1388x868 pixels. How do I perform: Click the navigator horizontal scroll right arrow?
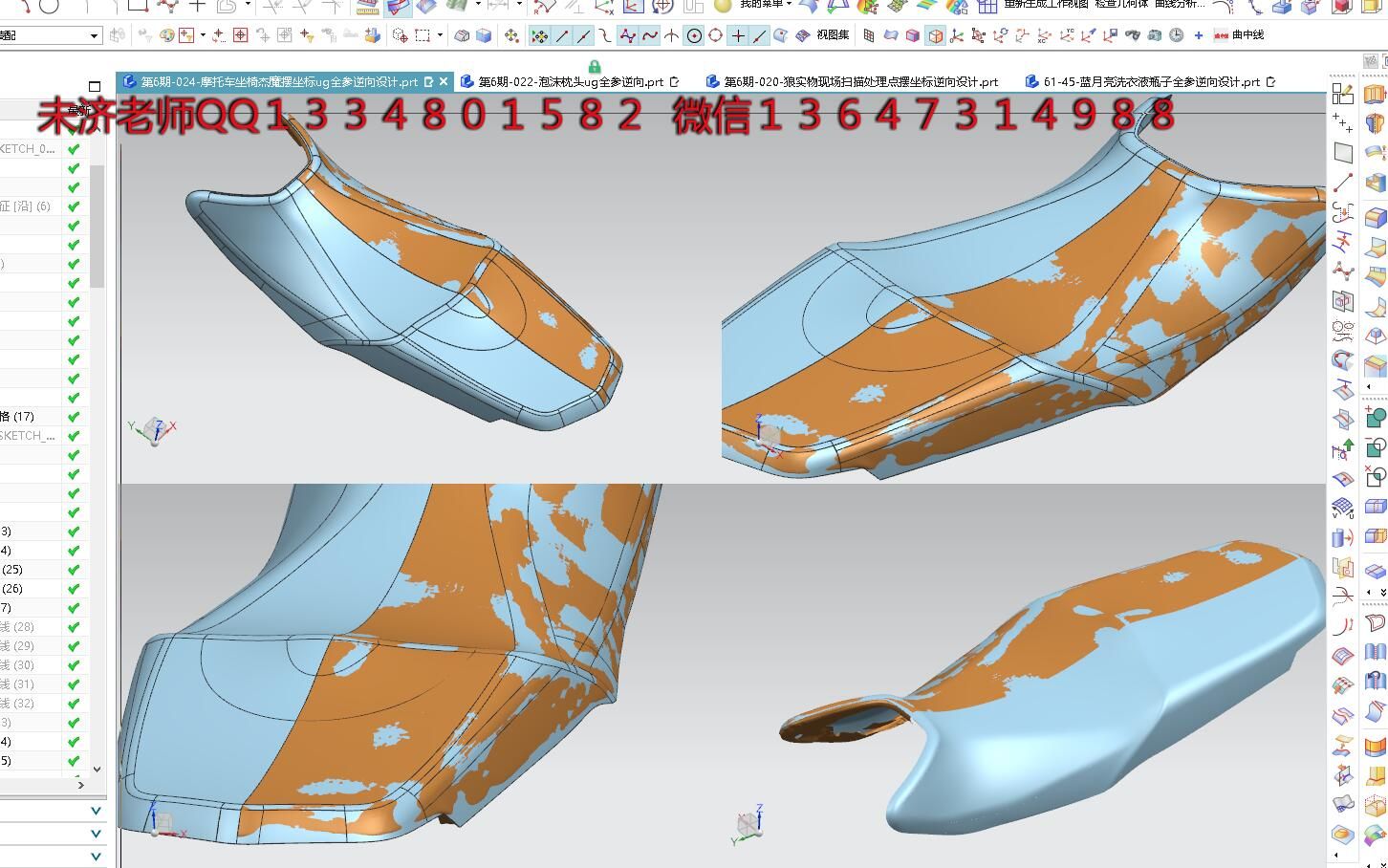80,785
